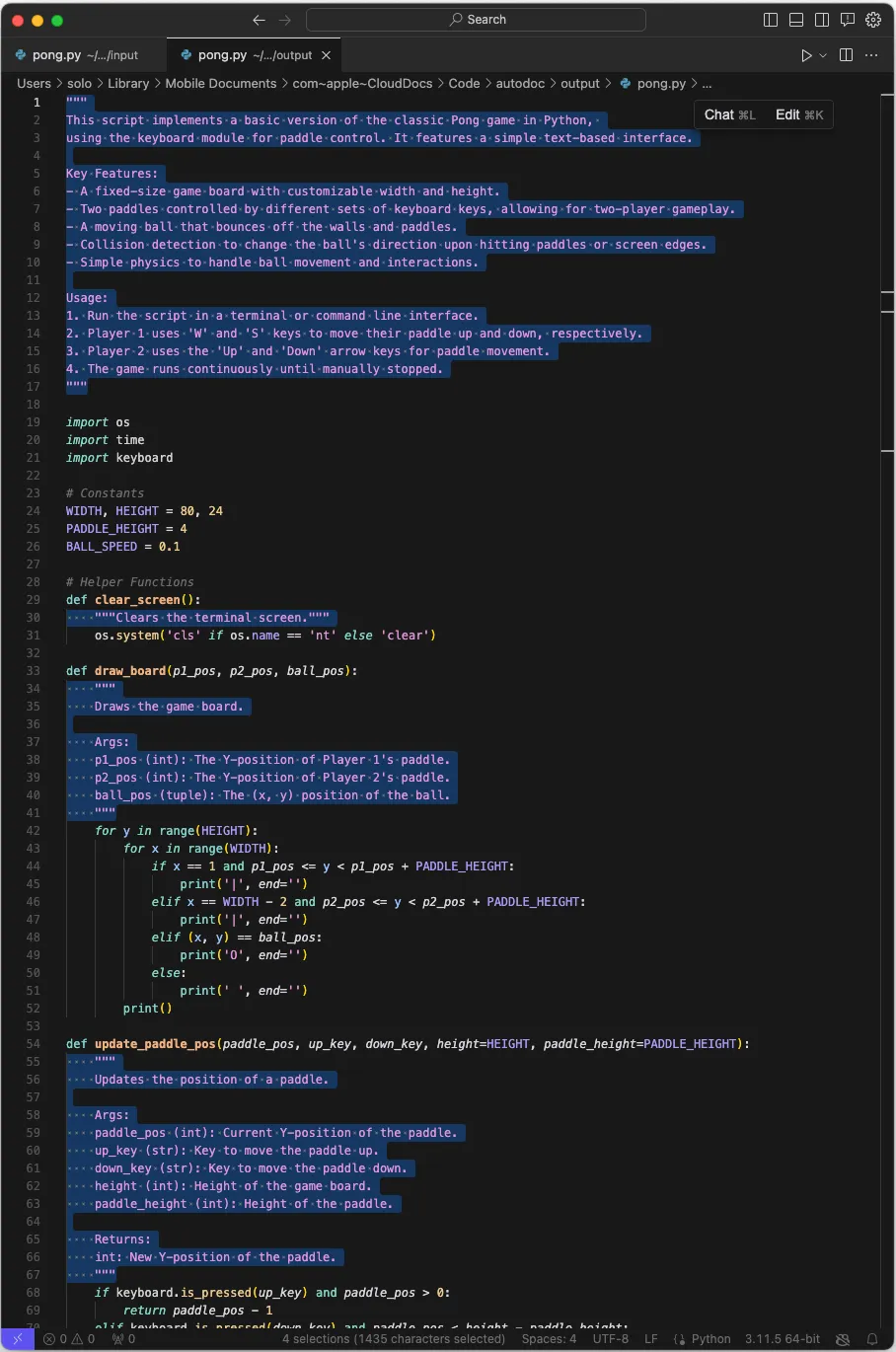
Task: Click the Edit inline button
Action: coord(799,114)
